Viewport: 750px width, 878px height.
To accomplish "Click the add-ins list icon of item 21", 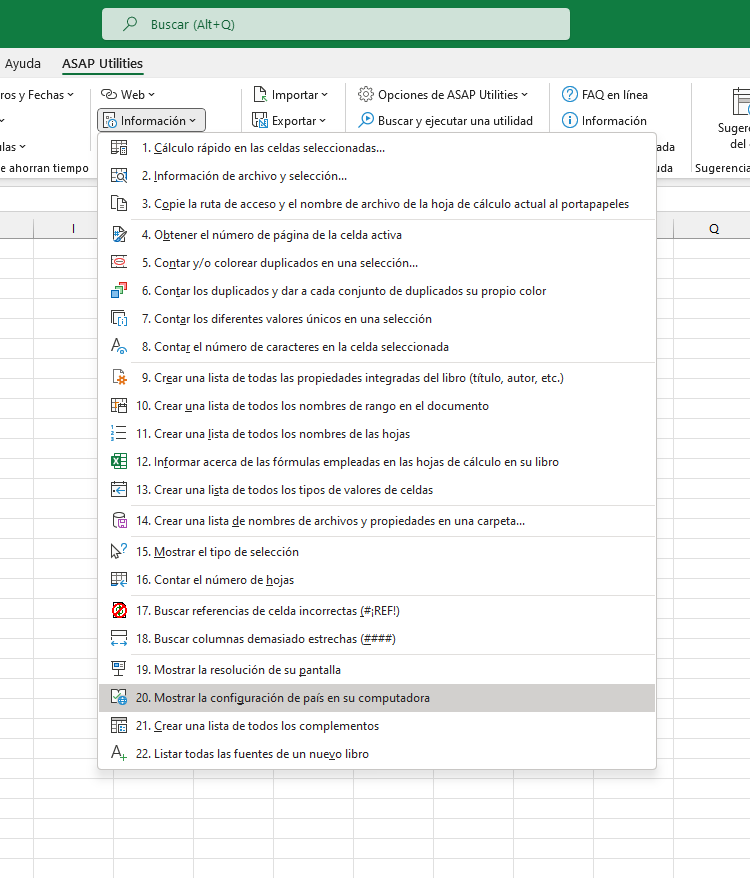I will tap(119, 726).
